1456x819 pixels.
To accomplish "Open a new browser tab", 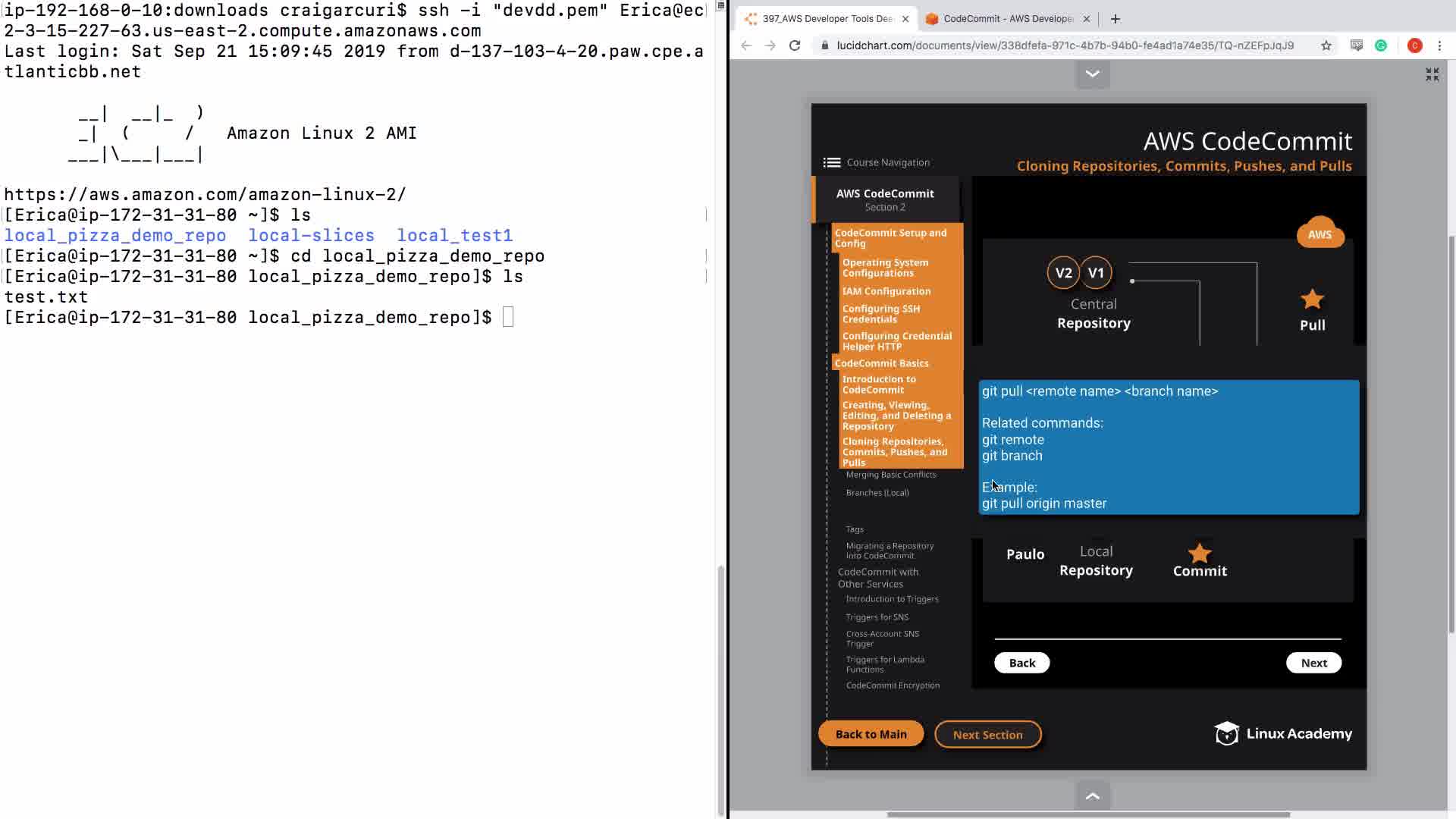I will (x=1115, y=19).
